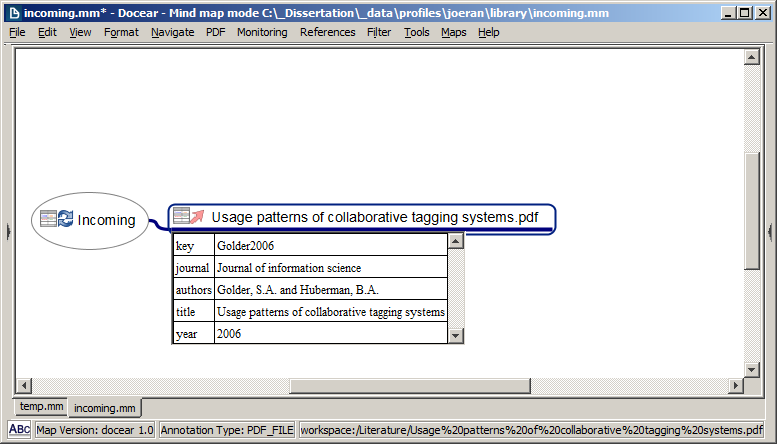Expand the right side panel handle

770,231
